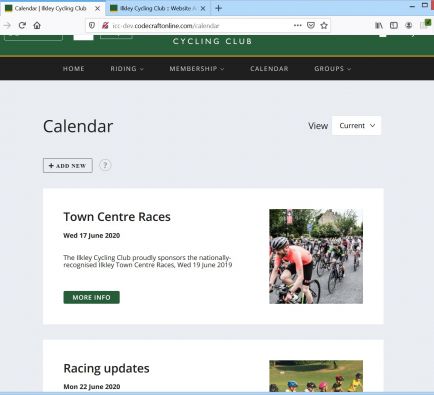Image resolution: width=434 pixels, height=395 pixels.
Task: Open the View Current dropdown
Action: coord(356,126)
